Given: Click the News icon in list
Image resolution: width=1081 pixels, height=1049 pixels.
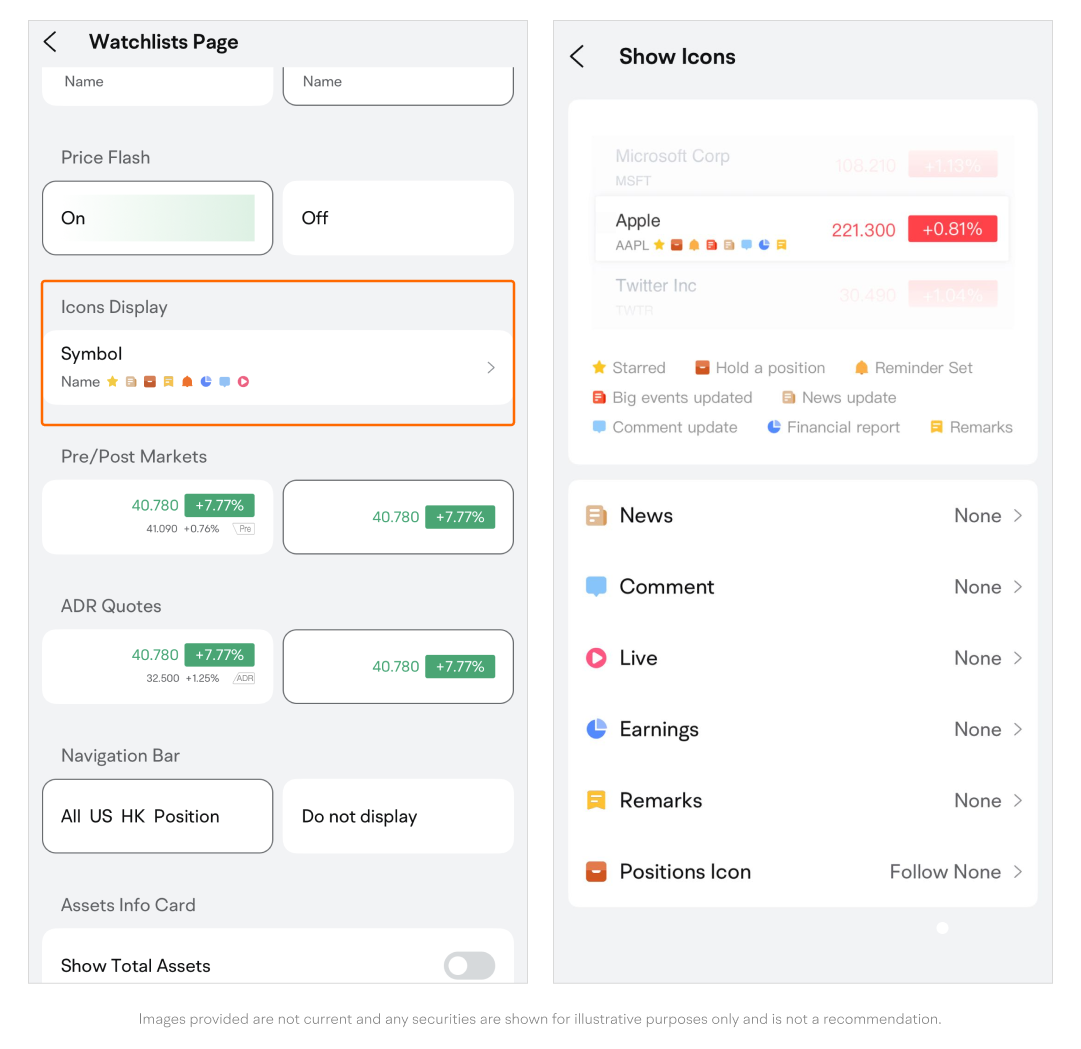Looking at the screenshot, I should tap(596, 516).
